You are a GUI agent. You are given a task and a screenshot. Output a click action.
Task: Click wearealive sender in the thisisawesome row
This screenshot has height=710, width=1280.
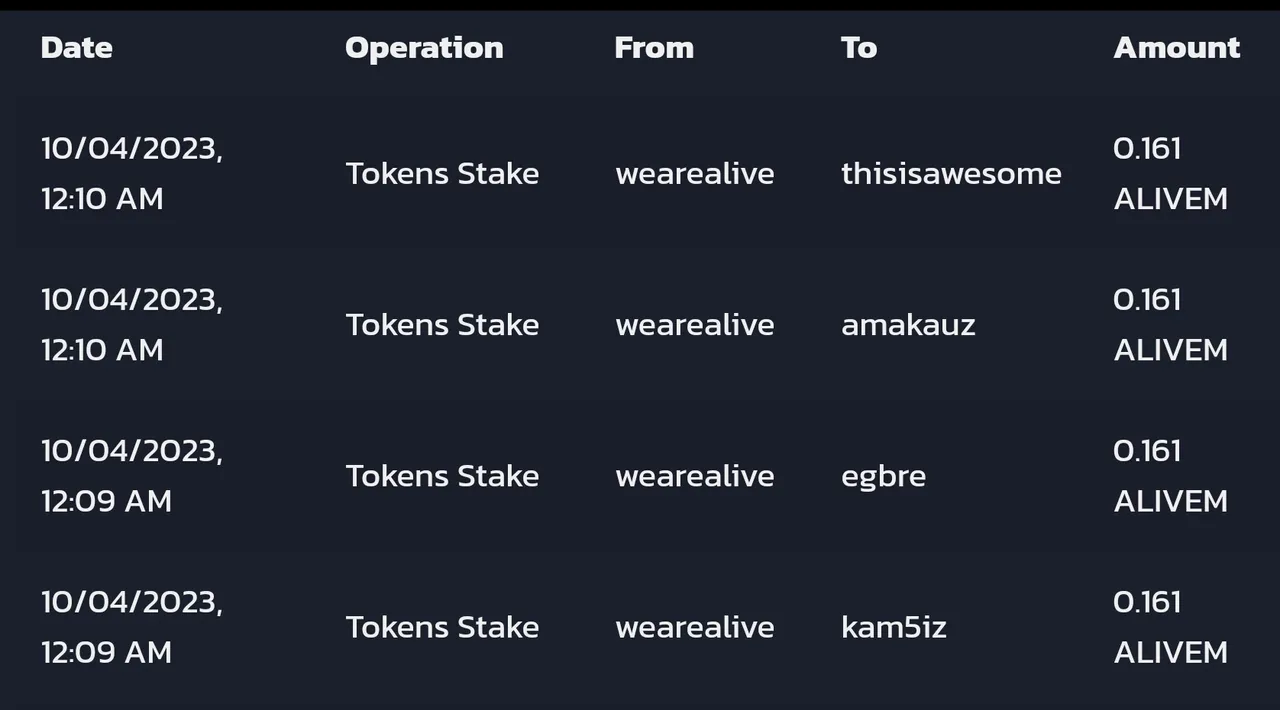point(695,174)
